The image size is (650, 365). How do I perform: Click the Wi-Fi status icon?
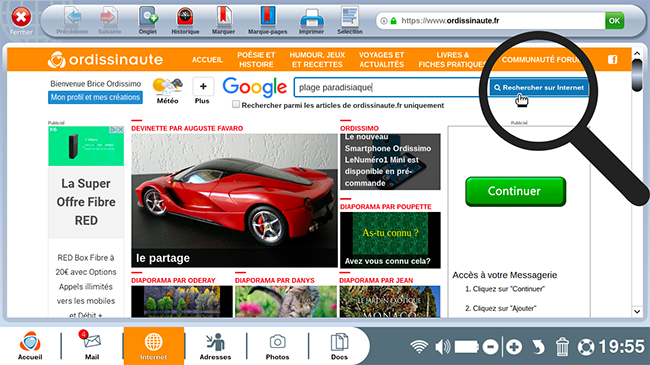coord(419,346)
